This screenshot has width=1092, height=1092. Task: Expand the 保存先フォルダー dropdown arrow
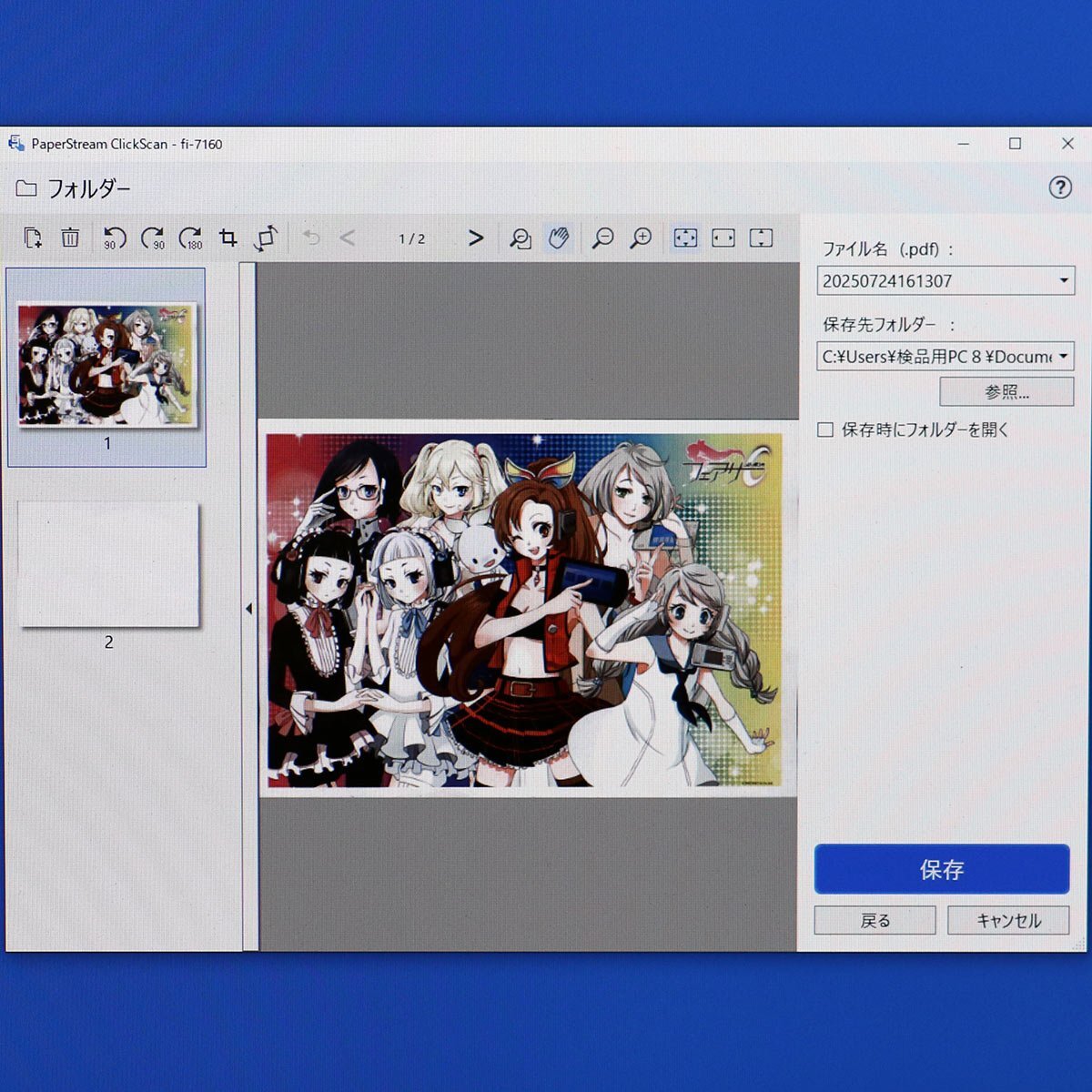pyautogui.click(x=1063, y=357)
